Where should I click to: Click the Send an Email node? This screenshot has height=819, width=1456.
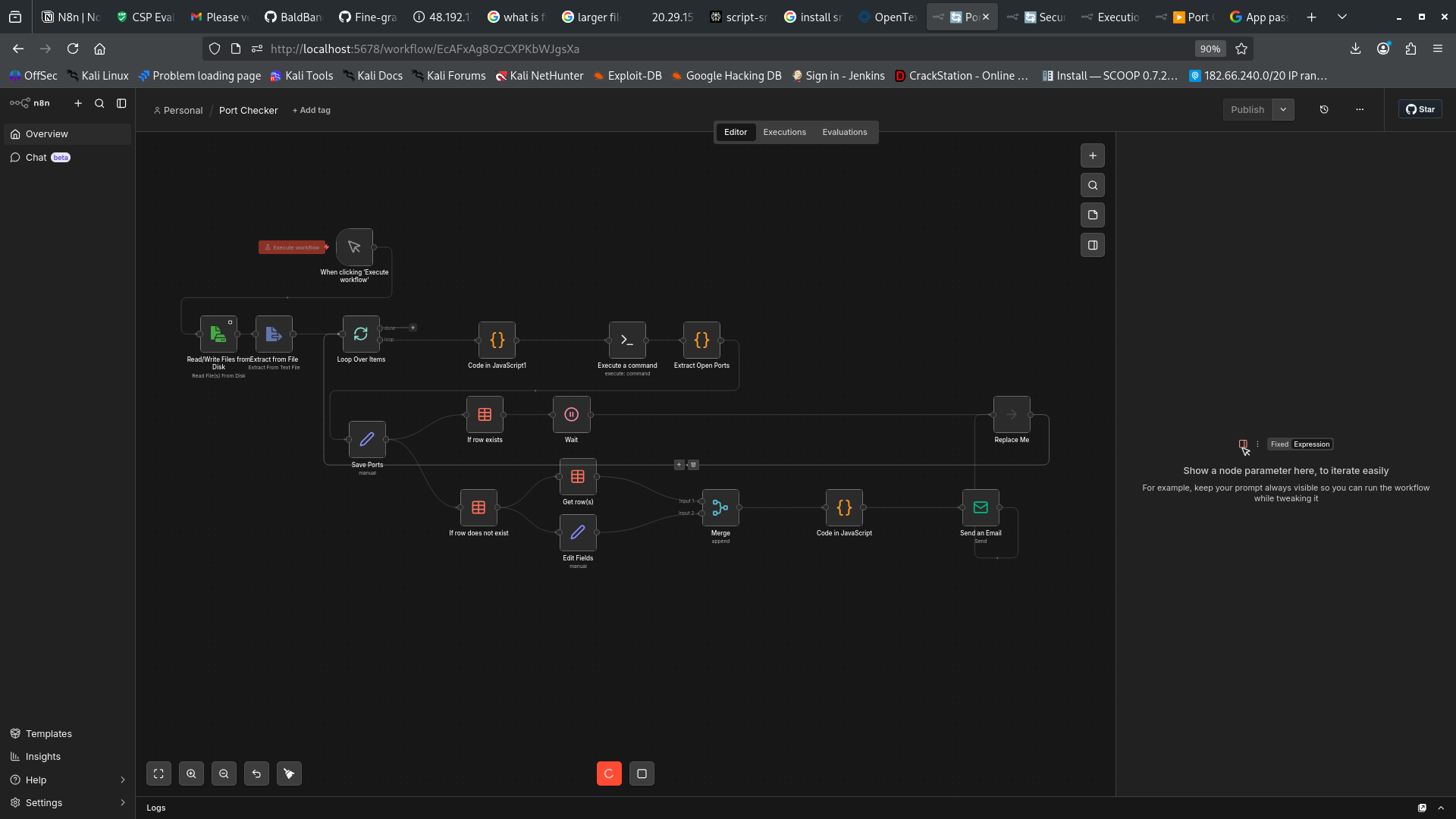point(981,508)
